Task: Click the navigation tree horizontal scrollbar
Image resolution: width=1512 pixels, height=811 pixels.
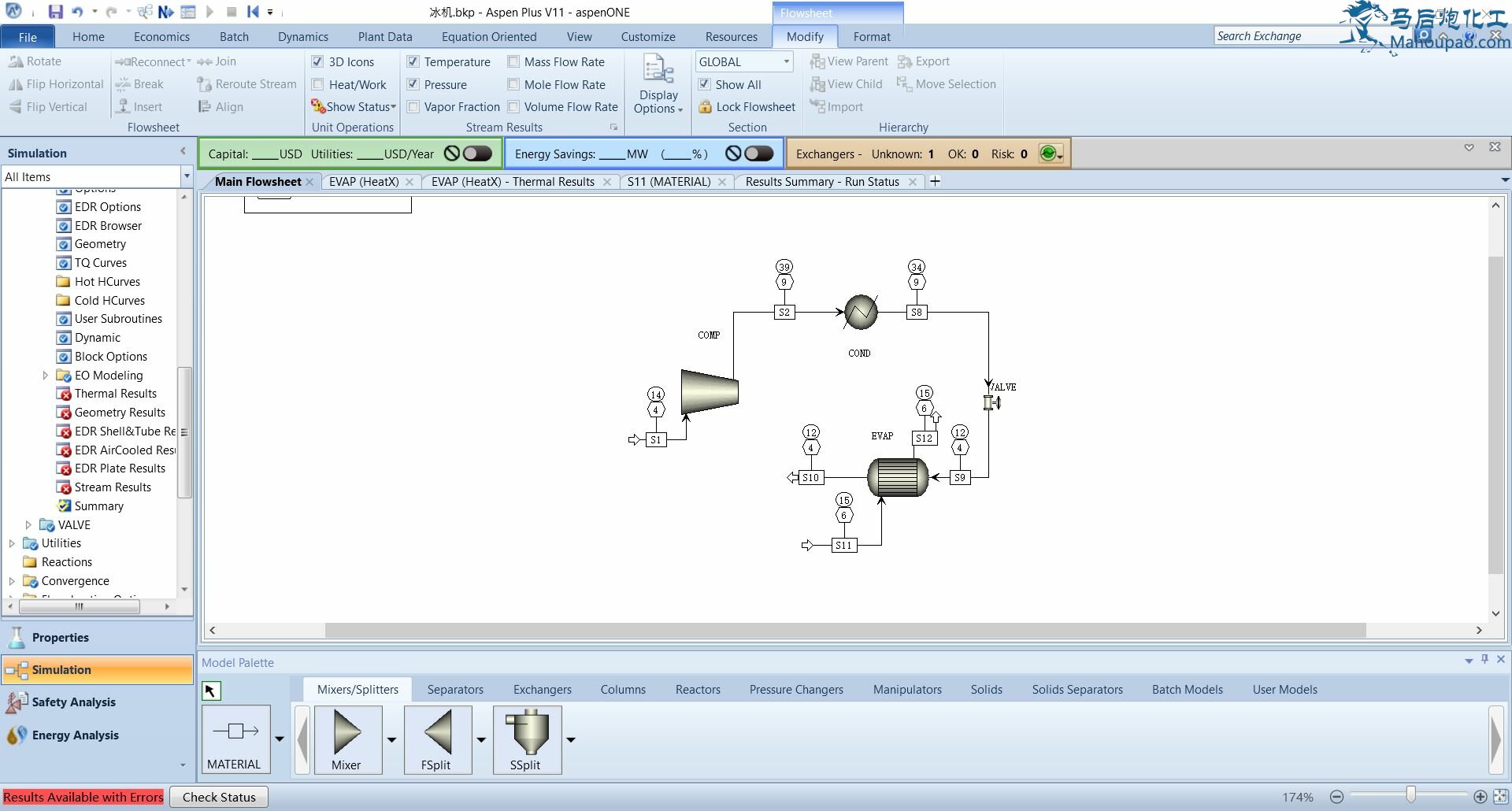Action: [x=79, y=606]
